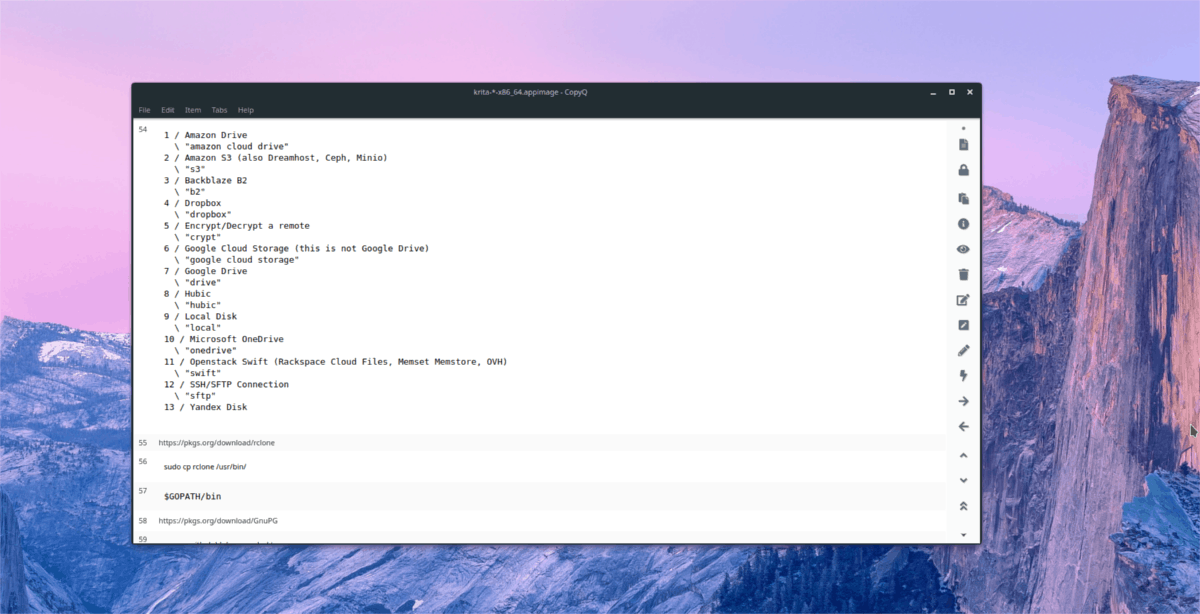This screenshot has height=614, width=1200.
Task: Open the toolbar overflow arrow at the bottom
Action: 963,534
